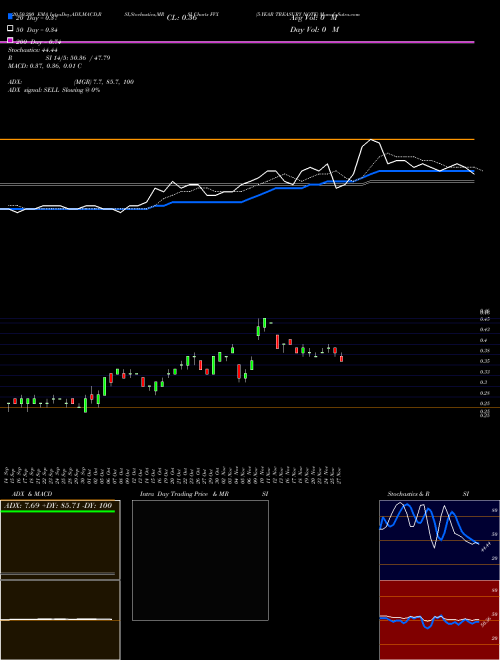This screenshot has width=500, height=660.
Task: Select the 'Stochastics: 44.44' reading
Action: tap(33, 50)
